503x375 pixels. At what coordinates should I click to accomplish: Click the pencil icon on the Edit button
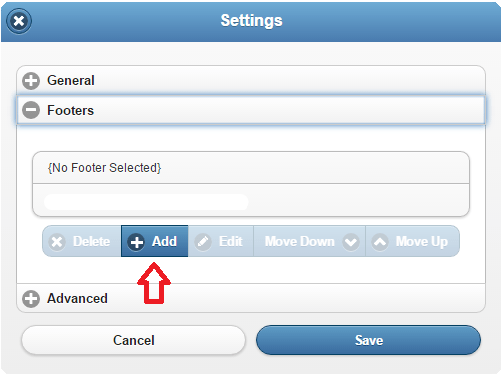click(203, 242)
